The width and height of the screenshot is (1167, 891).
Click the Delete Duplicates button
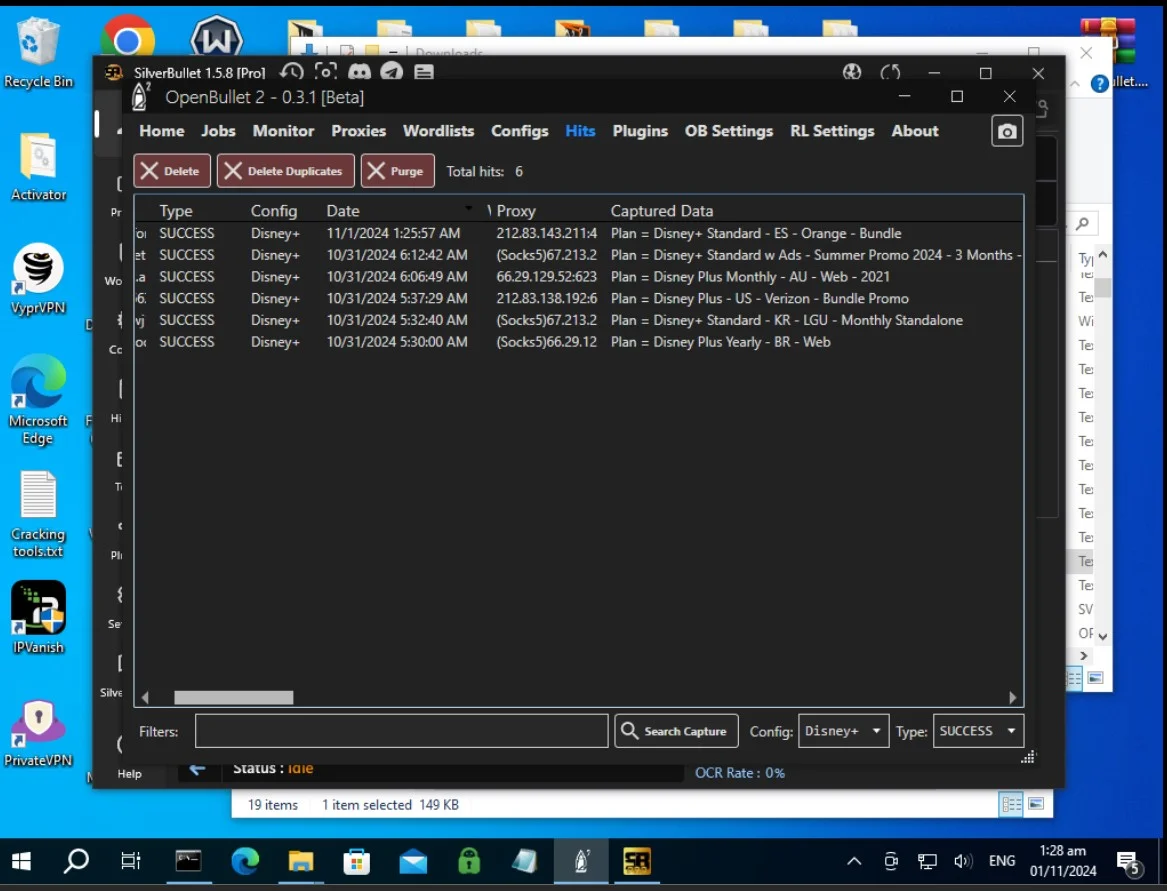point(285,171)
